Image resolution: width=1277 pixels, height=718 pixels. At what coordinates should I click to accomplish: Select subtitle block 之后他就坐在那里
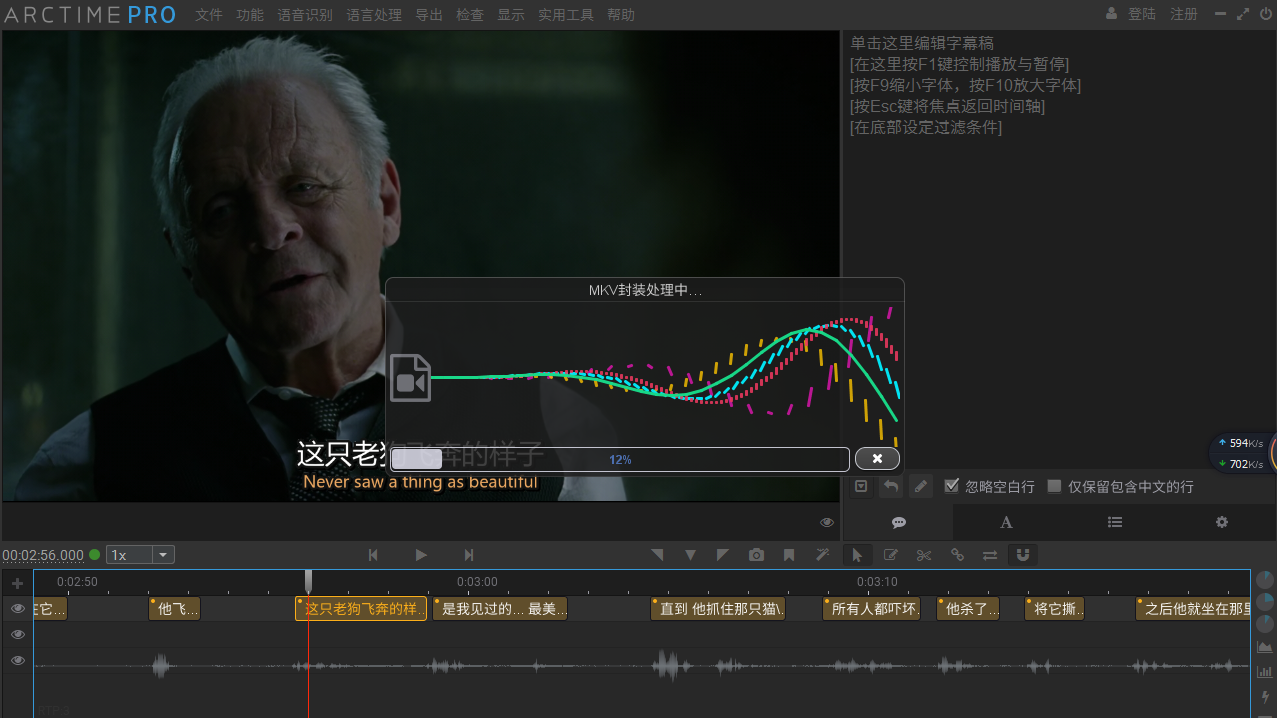1193,608
